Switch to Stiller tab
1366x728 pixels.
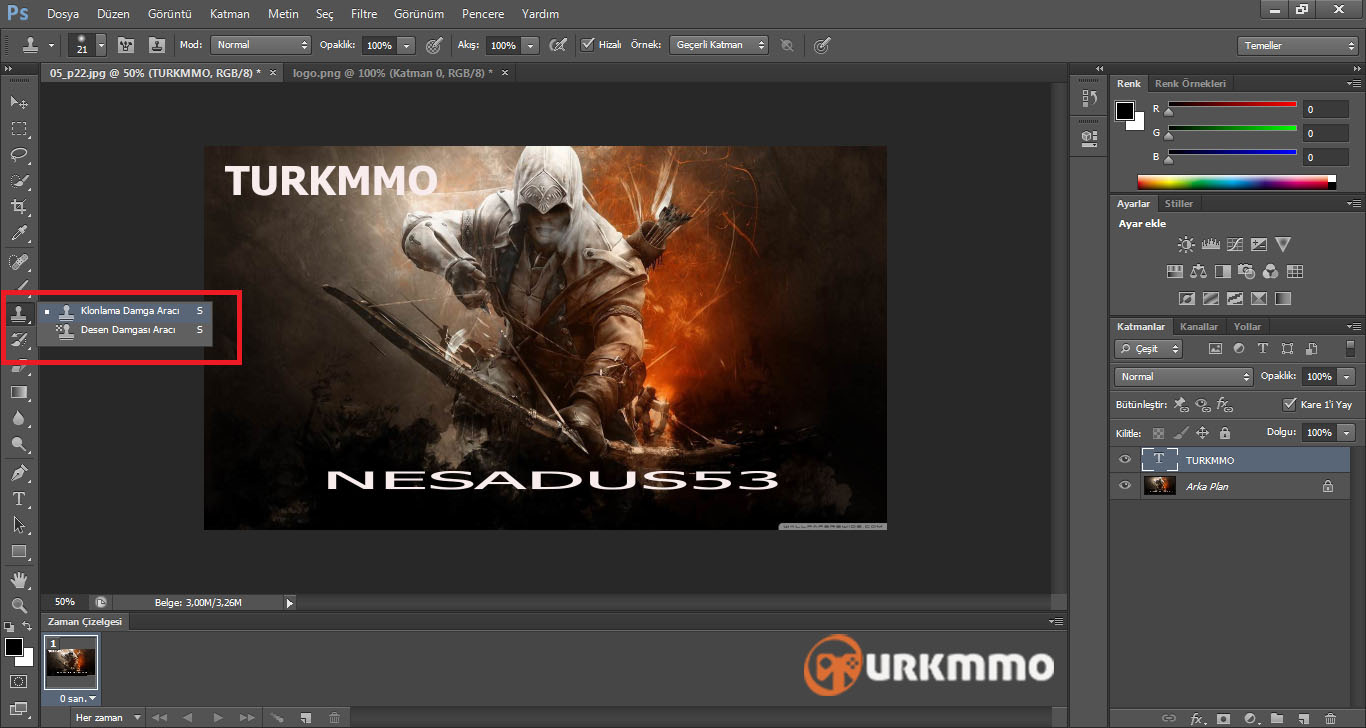(1179, 203)
